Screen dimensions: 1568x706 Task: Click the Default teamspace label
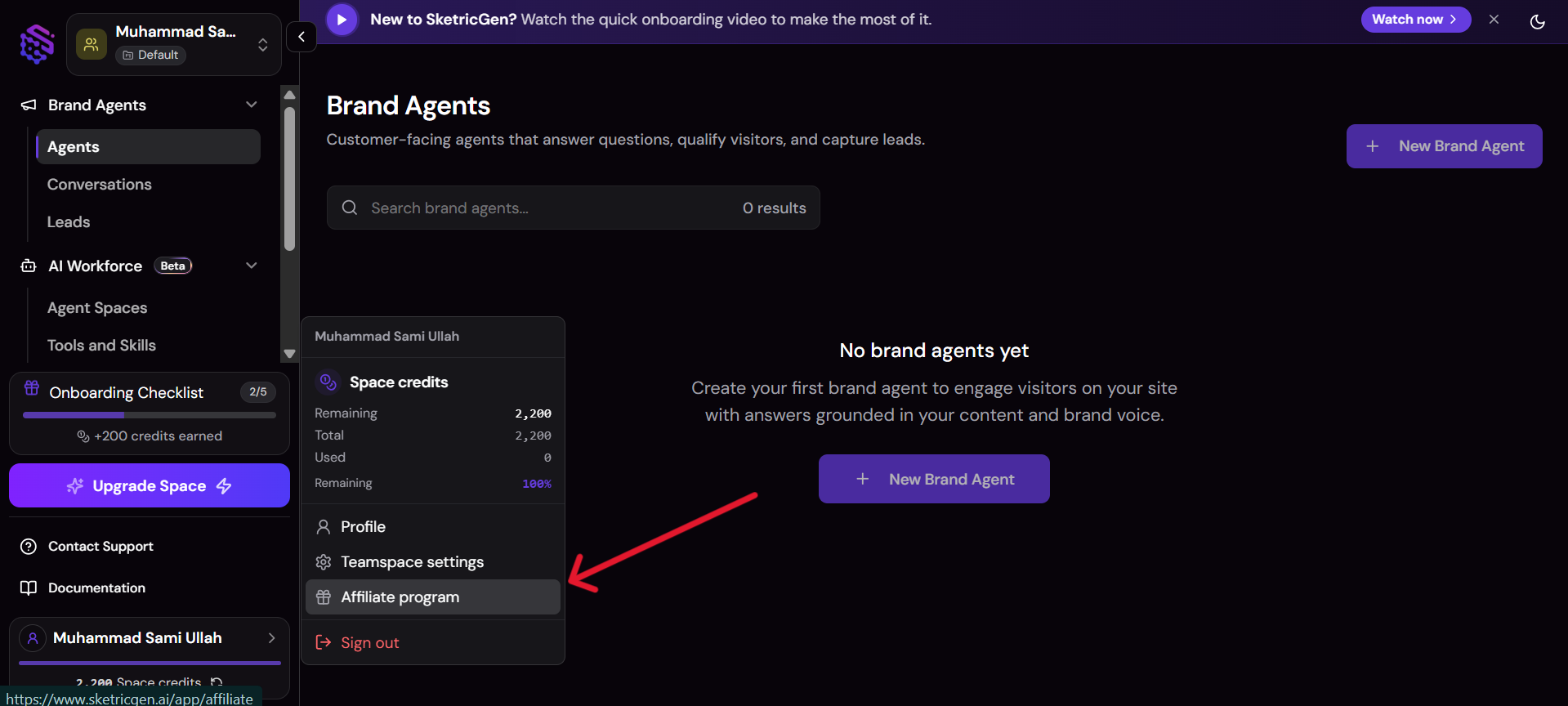(151, 55)
